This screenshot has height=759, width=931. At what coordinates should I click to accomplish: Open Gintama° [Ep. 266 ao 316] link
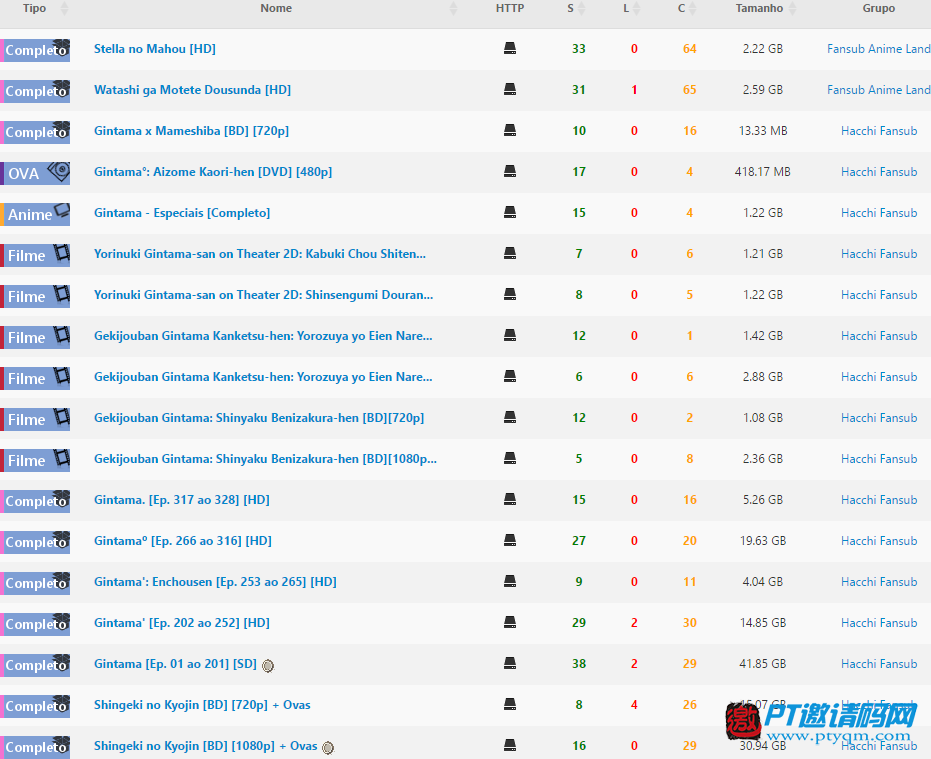183,540
